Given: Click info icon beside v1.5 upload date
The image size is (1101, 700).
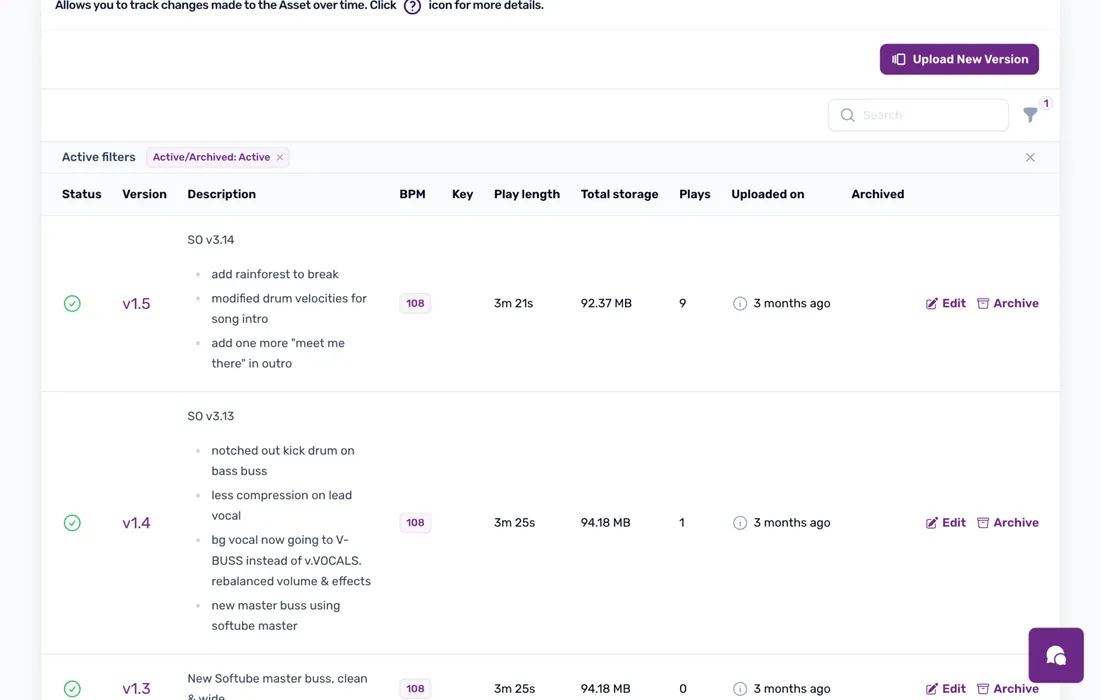Looking at the screenshot, I should [740, 304].
